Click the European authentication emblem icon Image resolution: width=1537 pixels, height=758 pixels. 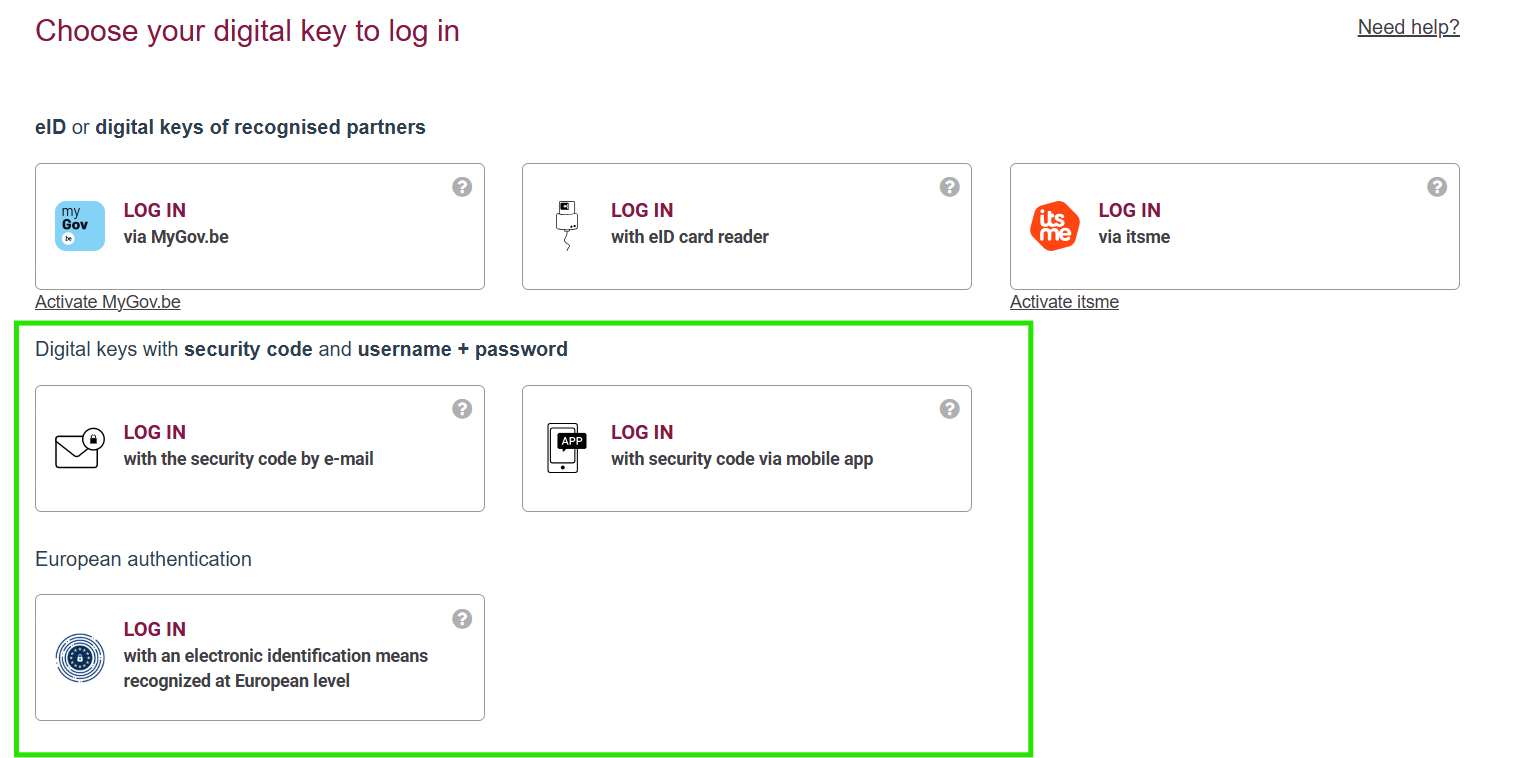80,657
